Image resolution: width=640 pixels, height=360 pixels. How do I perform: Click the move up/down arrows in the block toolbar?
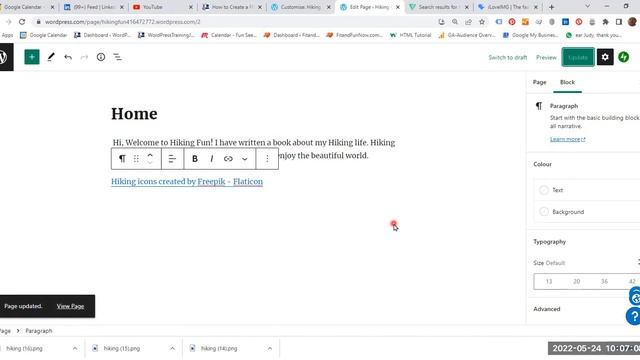coord(150,159)
